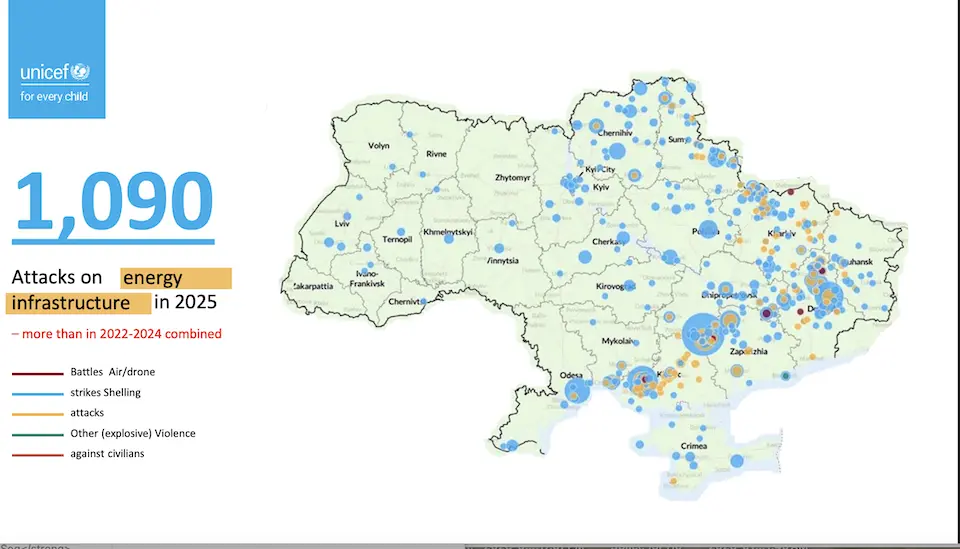Click the Kyiv City label
The height and width of the screenshot is (549, 960).
point(600,170)
